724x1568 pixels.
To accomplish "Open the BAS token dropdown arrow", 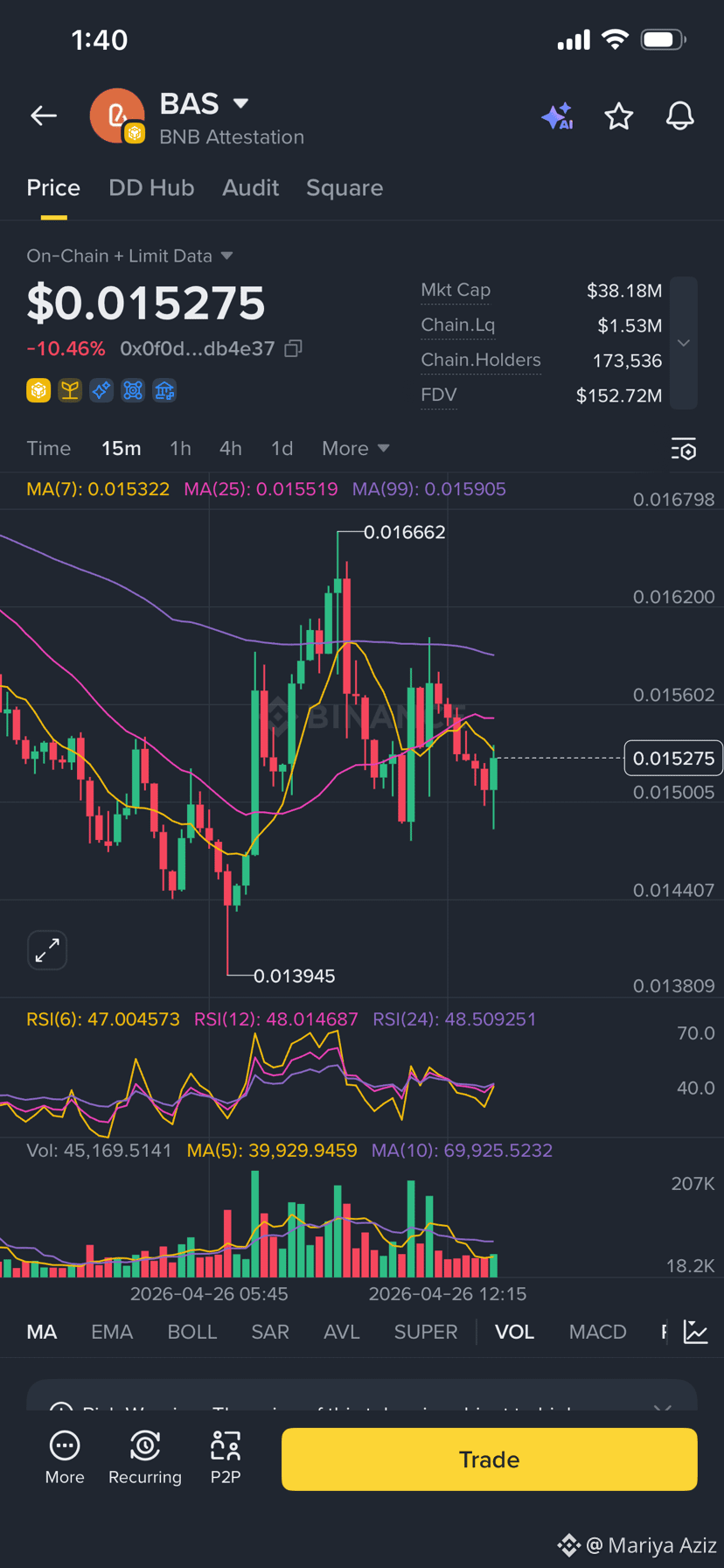I will click(x=240, y=103).
